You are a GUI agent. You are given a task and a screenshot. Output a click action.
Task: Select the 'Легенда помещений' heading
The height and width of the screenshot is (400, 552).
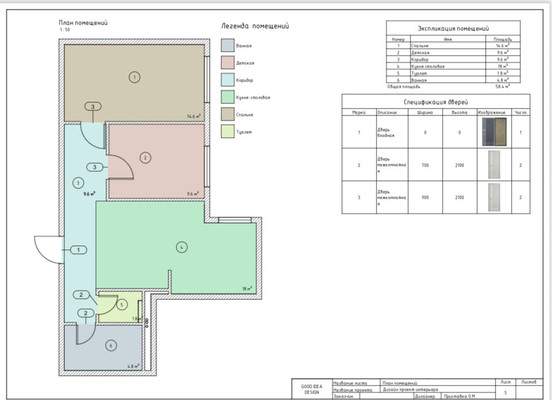(255, 26)
